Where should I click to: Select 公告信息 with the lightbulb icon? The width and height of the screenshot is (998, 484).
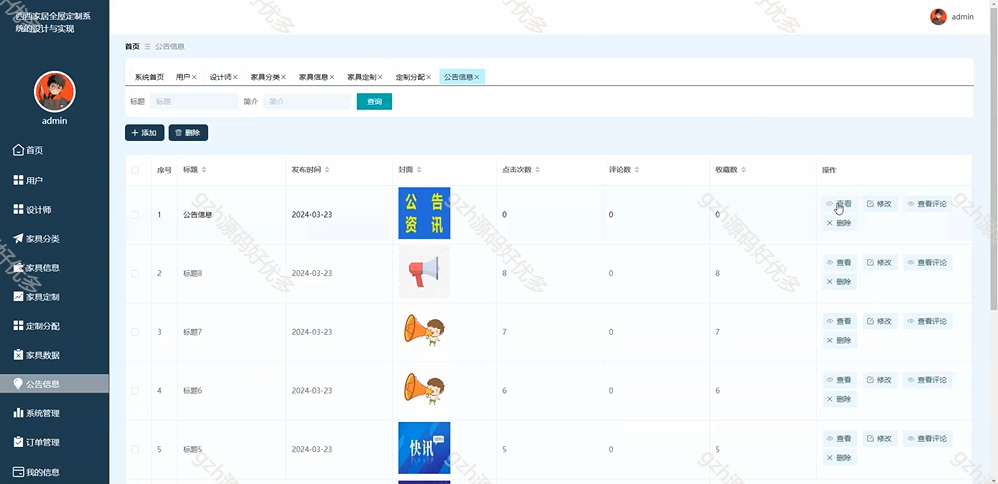tap(54, 384)
